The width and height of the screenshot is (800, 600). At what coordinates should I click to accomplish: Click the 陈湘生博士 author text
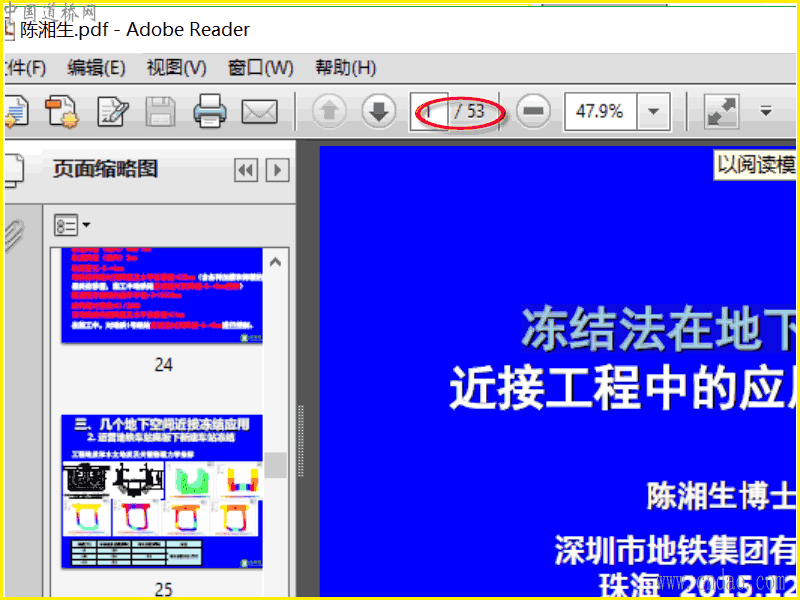[x=721, y=495]
